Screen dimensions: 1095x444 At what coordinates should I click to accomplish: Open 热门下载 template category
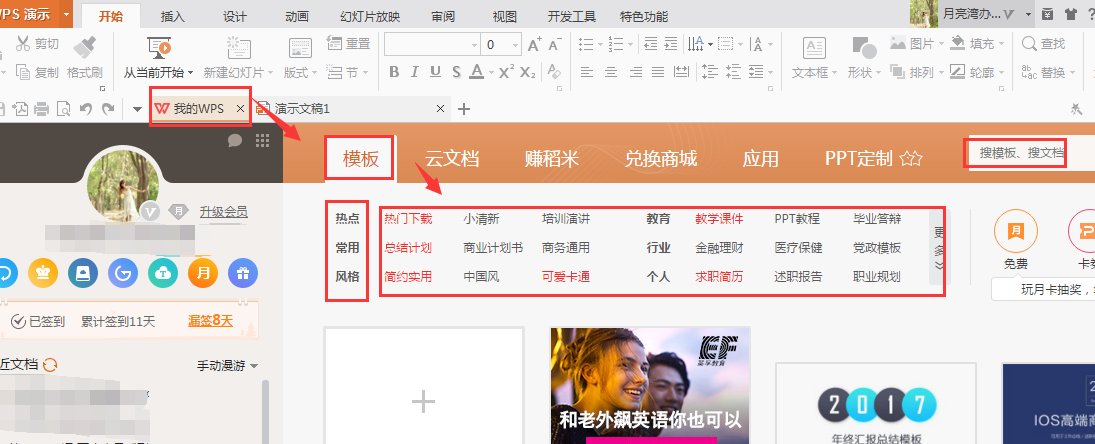coord(408,219)
